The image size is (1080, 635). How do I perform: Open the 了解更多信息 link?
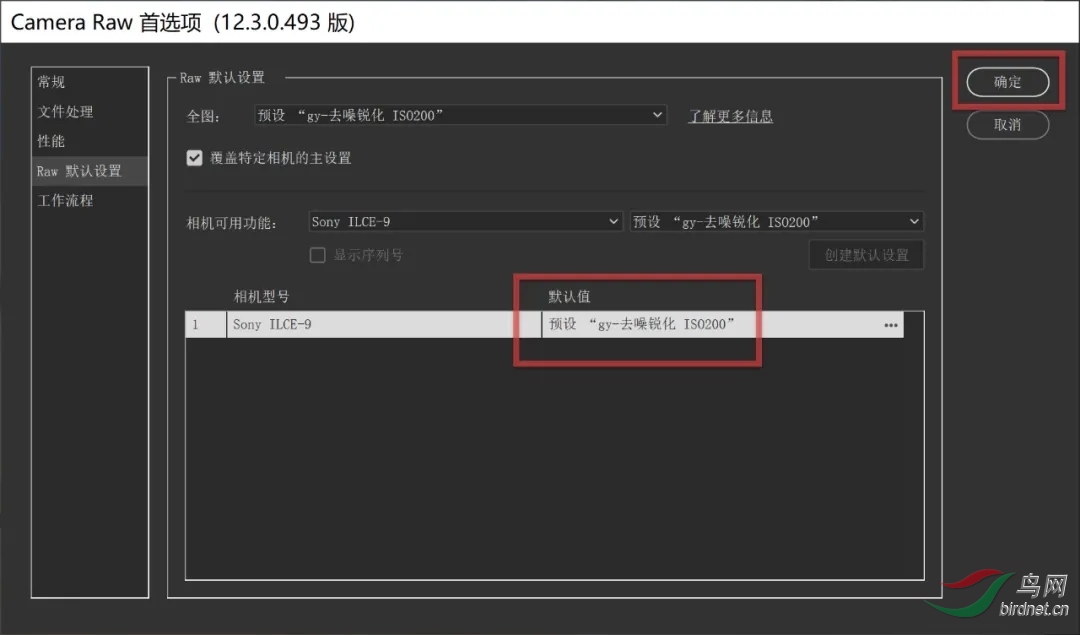pos(730,116)
